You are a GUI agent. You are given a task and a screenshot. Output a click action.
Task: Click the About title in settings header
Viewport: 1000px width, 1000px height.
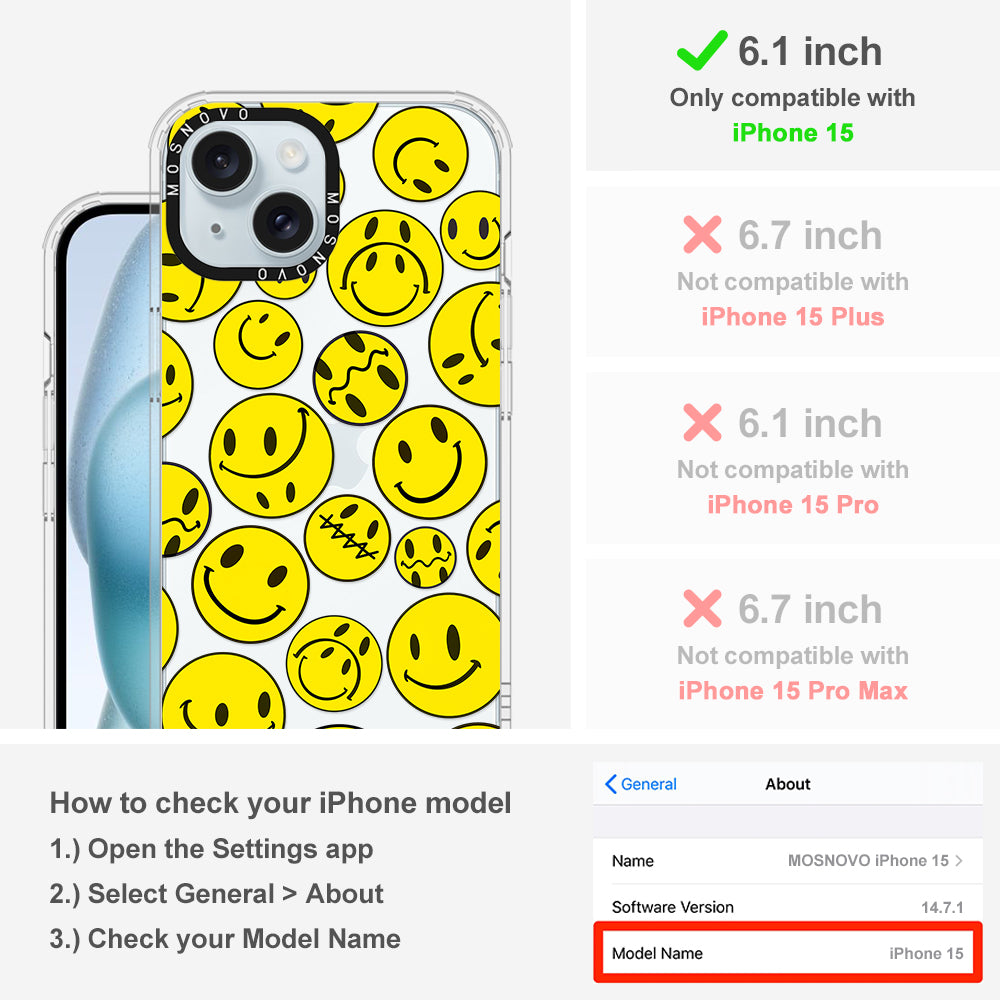coord(788,784)
